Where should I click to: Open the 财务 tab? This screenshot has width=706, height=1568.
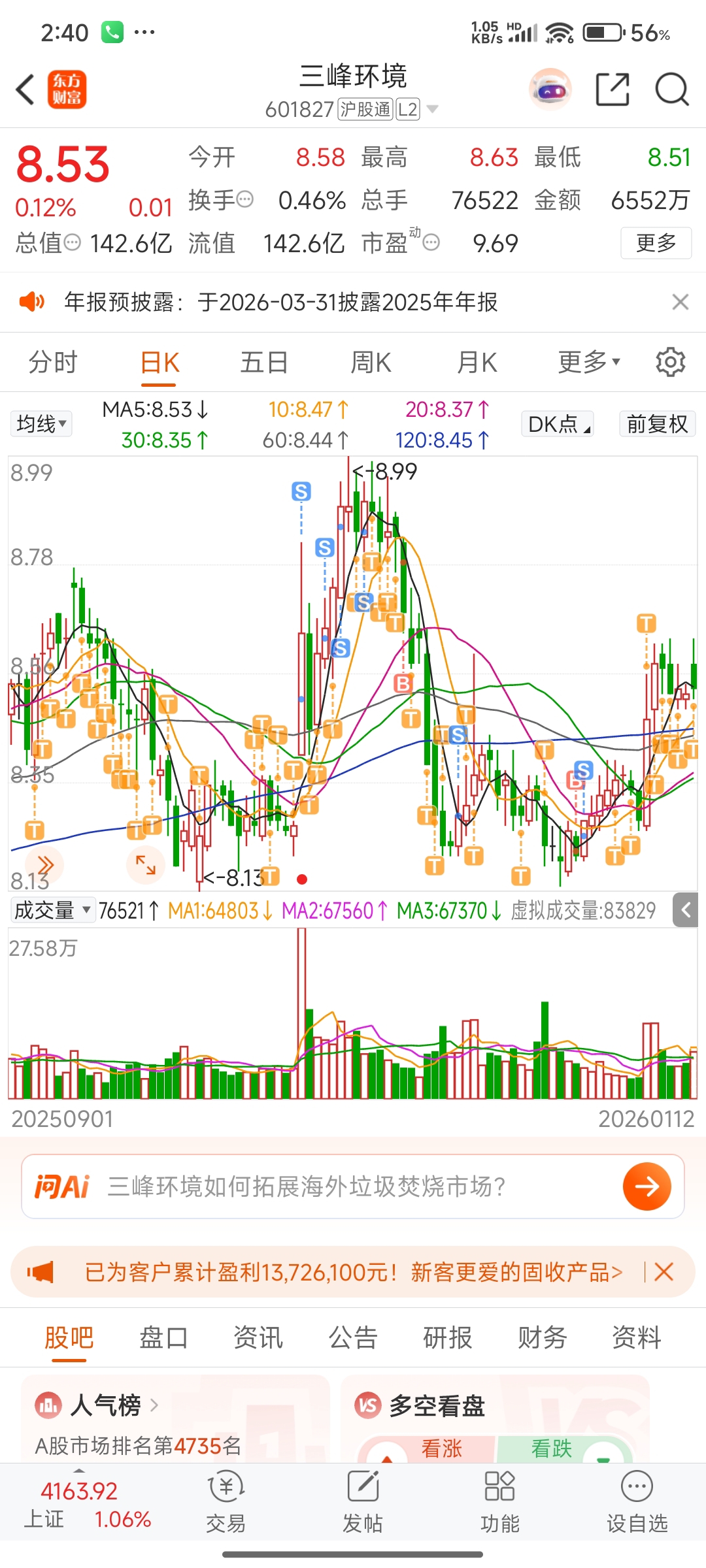[542, 1337]
